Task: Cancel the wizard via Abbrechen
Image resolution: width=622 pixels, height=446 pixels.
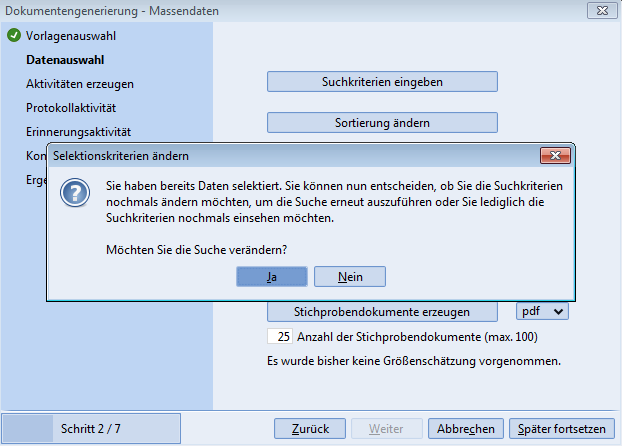Action: pyautogui.click(x=465, y=429)
